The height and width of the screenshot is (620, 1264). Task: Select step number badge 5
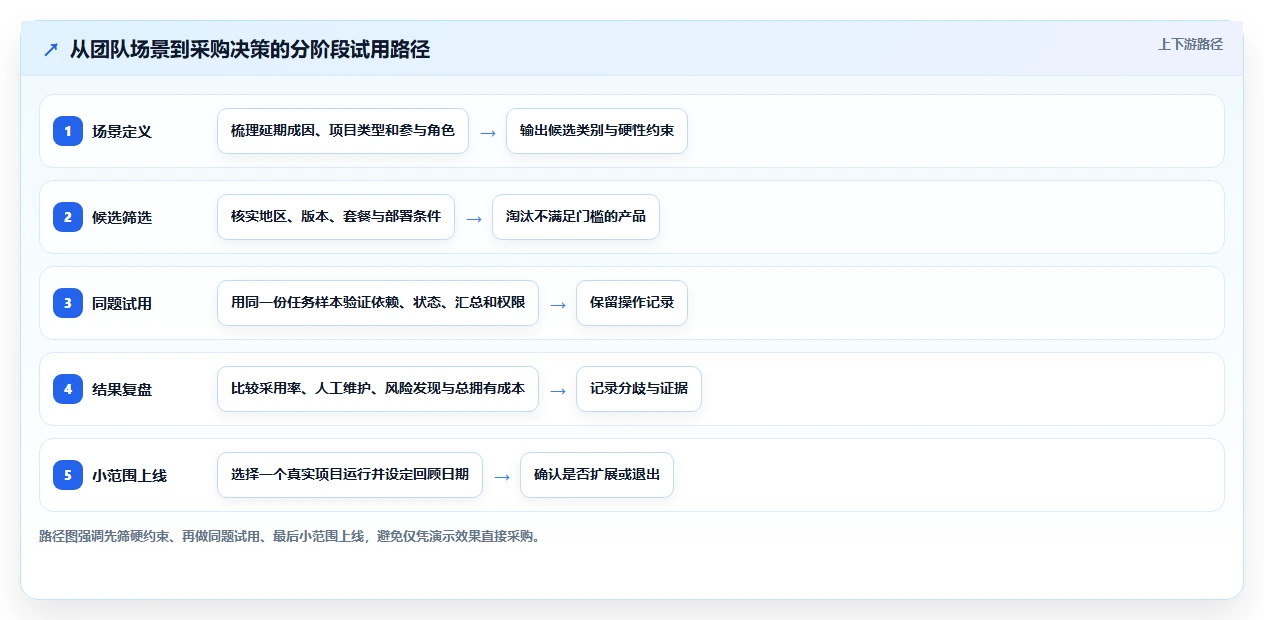[68, 475]
